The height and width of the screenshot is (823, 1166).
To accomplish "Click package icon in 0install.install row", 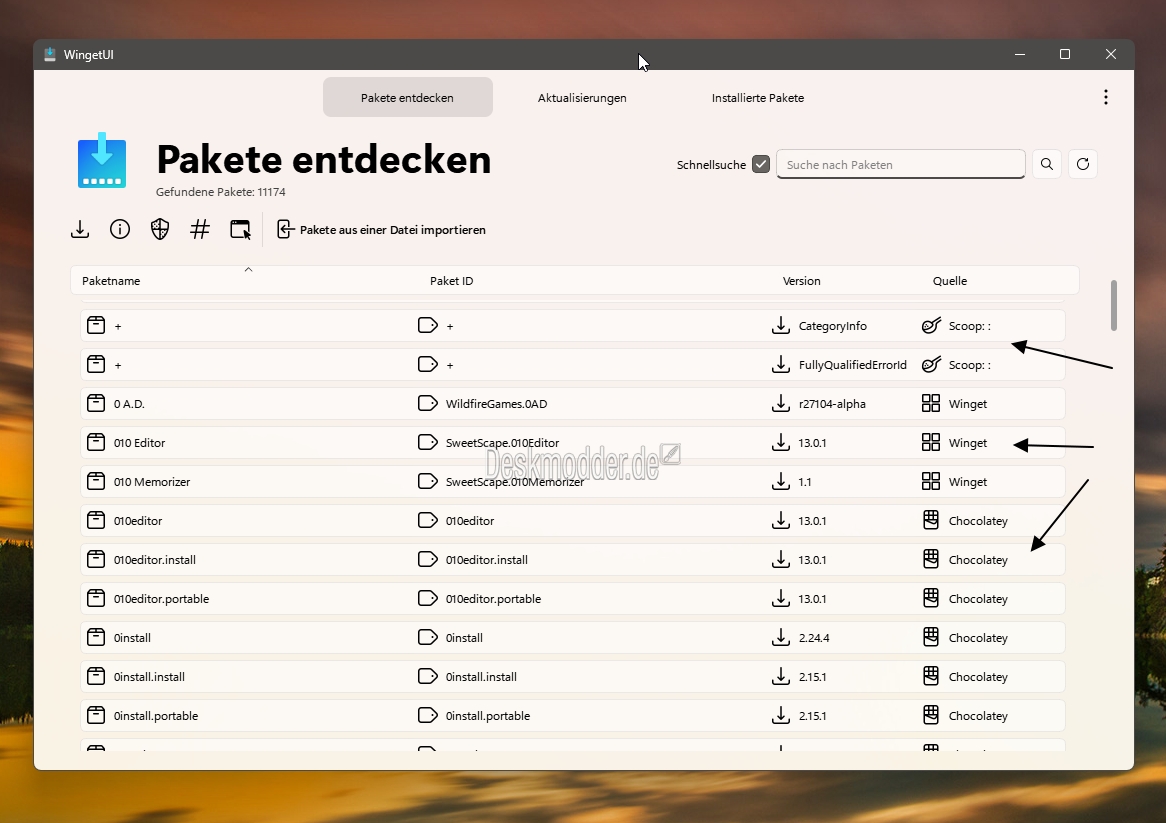I will [x=96, y=677].
